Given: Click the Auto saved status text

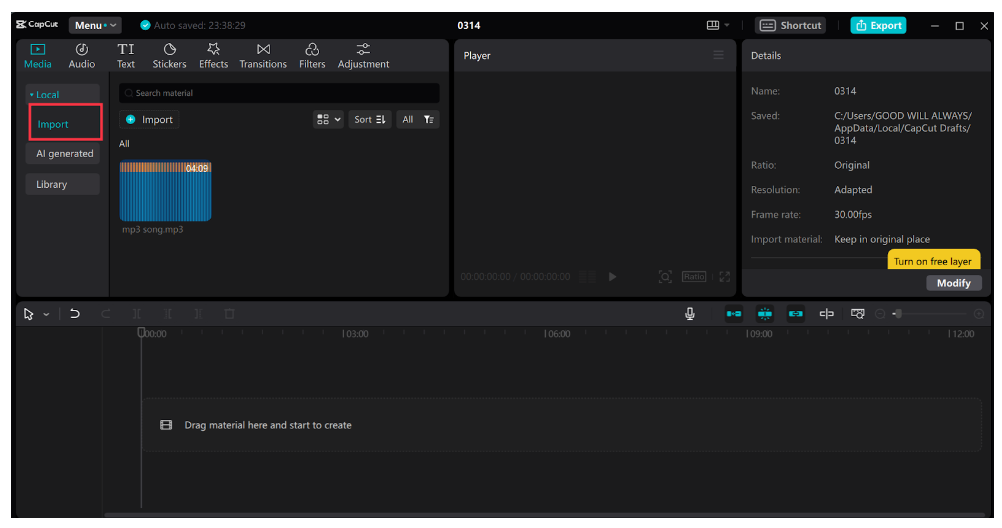Looking at the screenshot, I should tap(199, 26).
